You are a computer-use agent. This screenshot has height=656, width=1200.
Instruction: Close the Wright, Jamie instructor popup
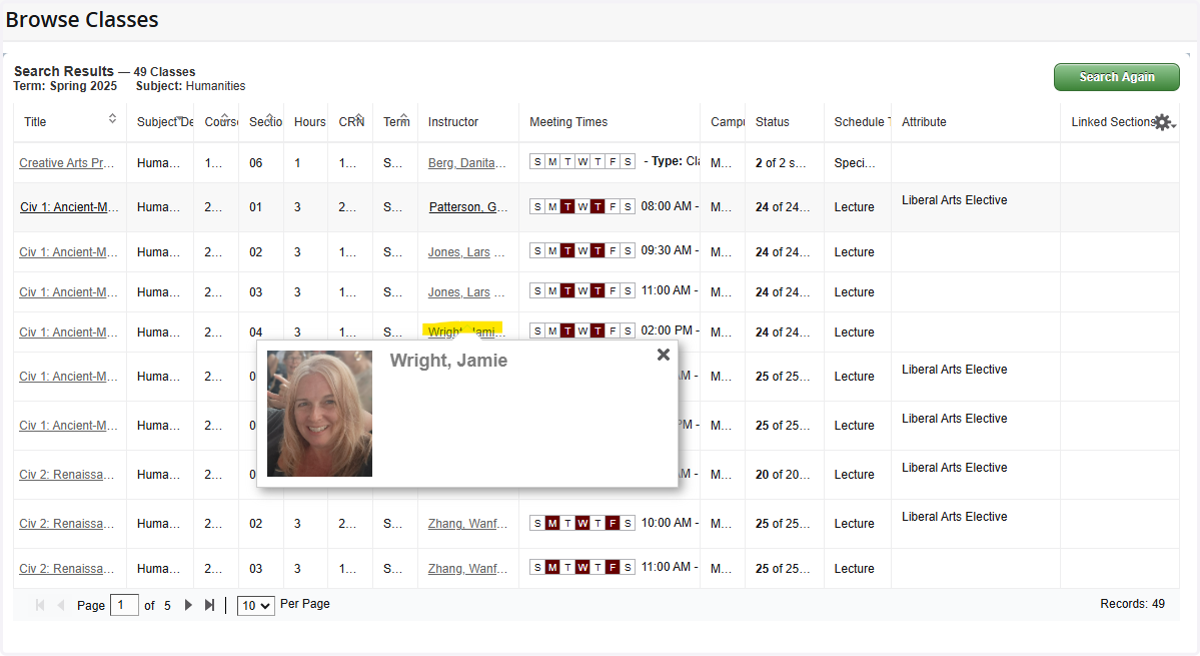tap(663, 354)
